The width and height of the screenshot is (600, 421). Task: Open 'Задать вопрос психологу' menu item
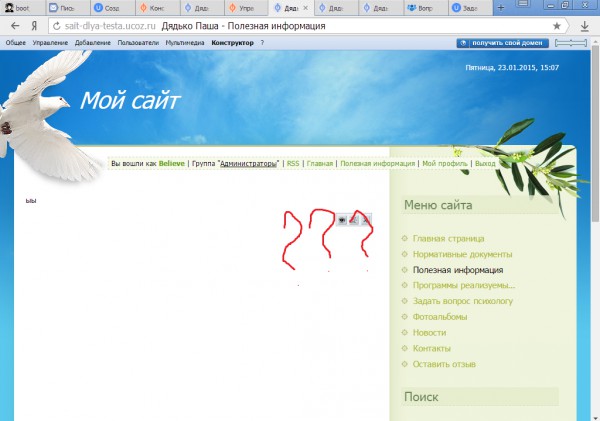point(463,301)
